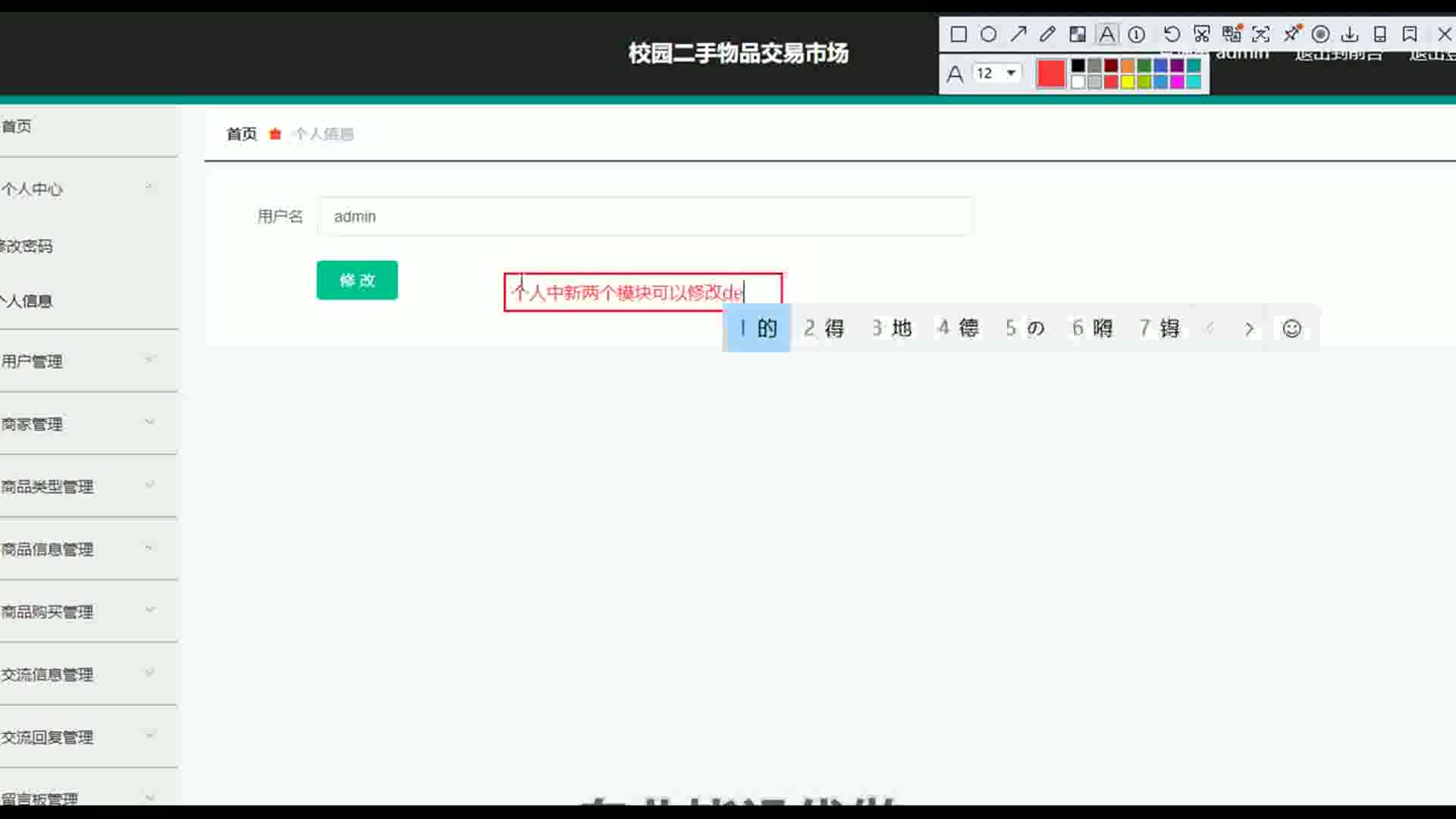This screenshot has width=1456, height=819.
Task: Pin the screenshot to screen
Action: [x=1291, y=34]
